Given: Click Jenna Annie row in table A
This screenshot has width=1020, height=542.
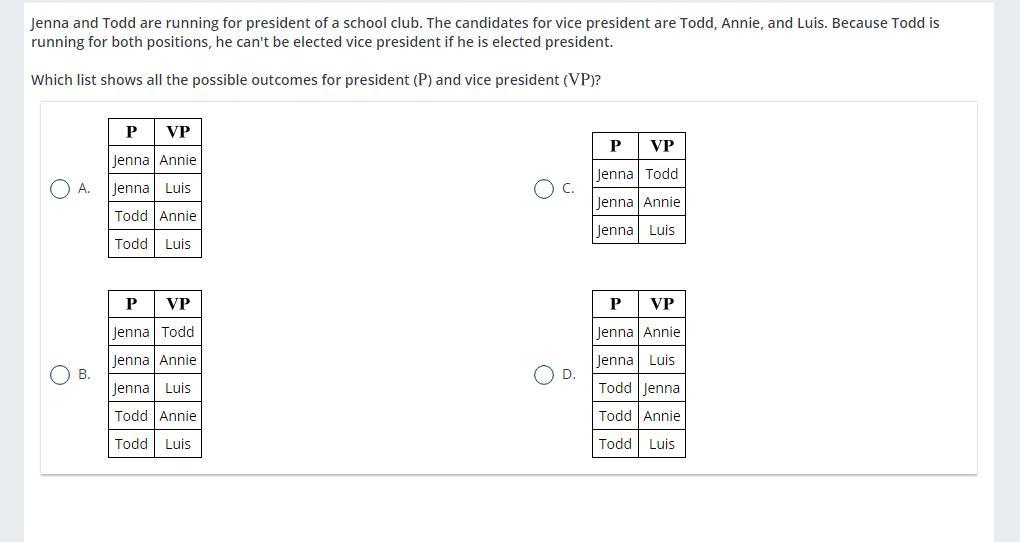Looking at the screenshot, I should pos(155,160).
